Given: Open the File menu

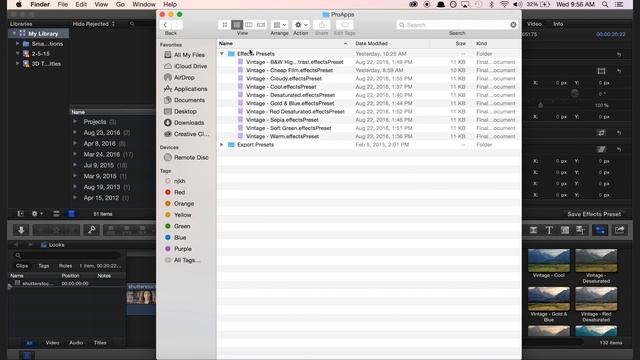Looking at the screenshot, I should pyautogui.click(x=62, y=4).
